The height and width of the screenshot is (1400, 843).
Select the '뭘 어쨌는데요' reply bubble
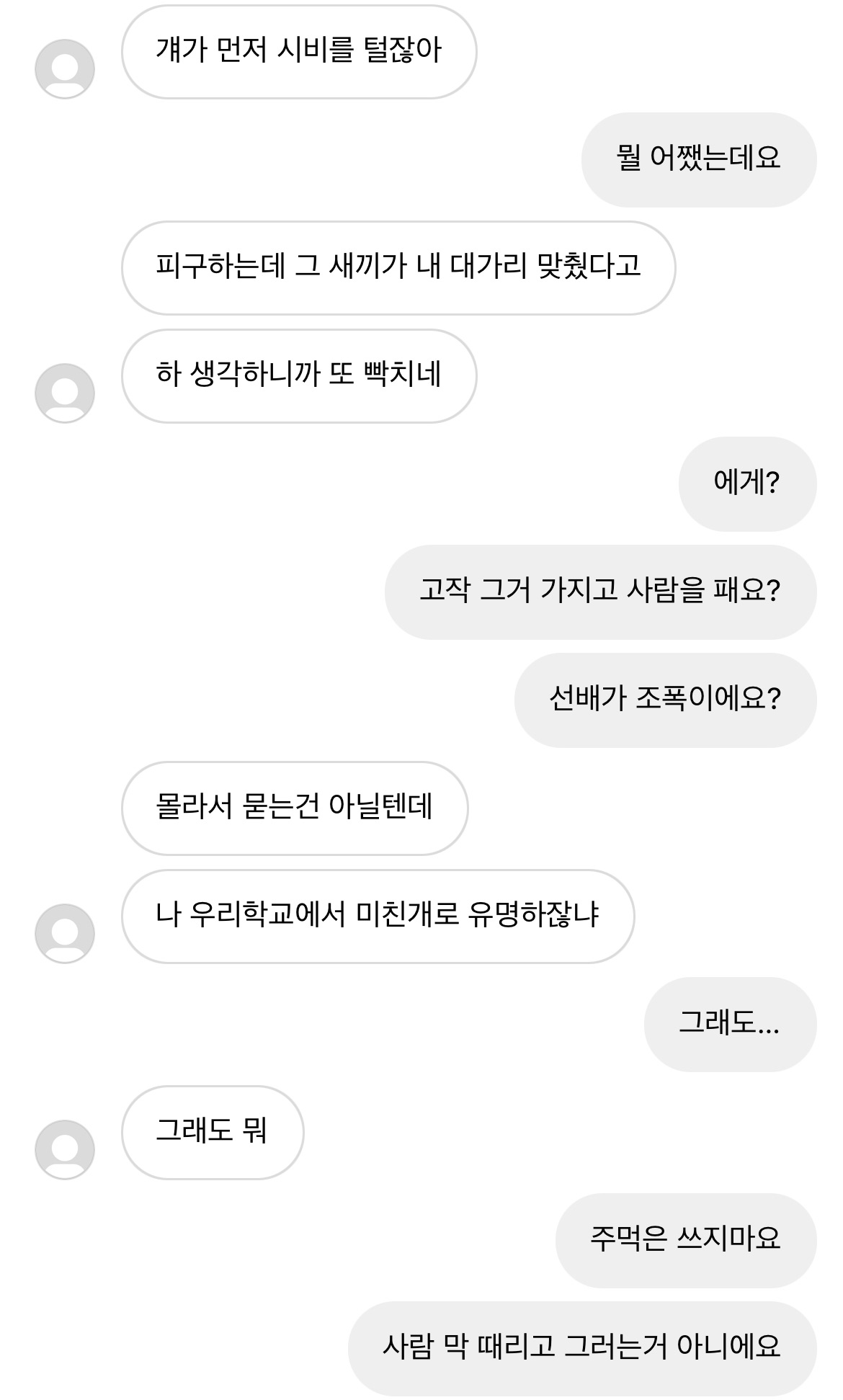point(698,159)
